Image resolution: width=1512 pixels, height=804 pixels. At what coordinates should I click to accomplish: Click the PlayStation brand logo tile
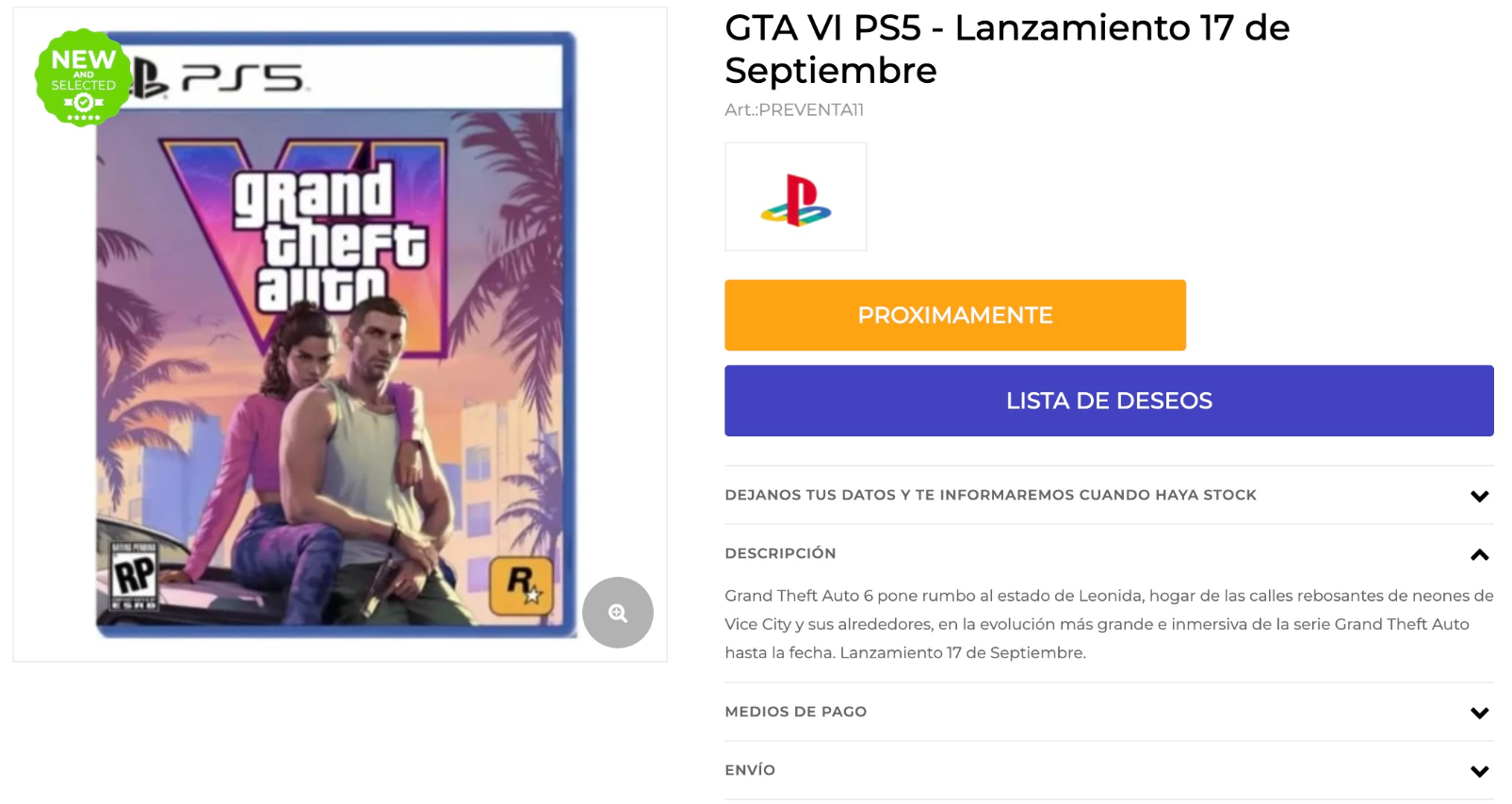click(795, 197)
